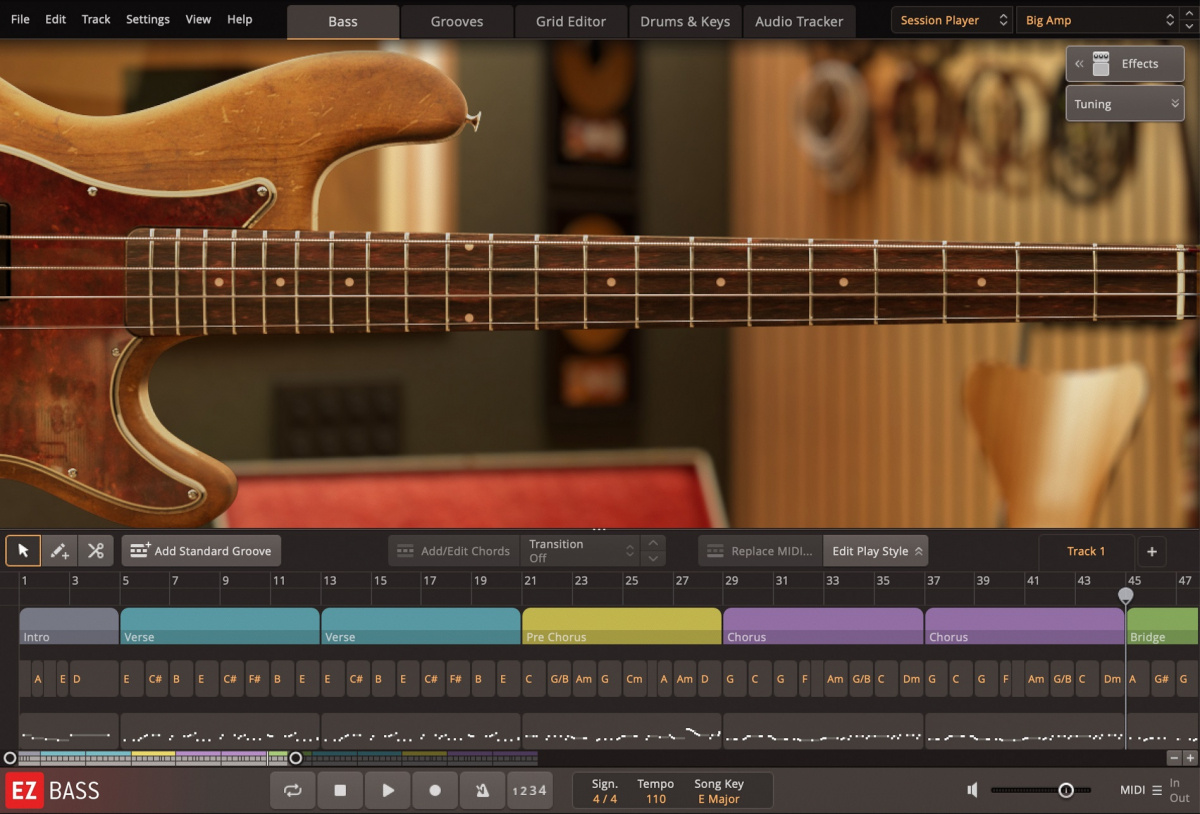
Task: Adjust the master volume slider
Action: [x=1066, y=789]
